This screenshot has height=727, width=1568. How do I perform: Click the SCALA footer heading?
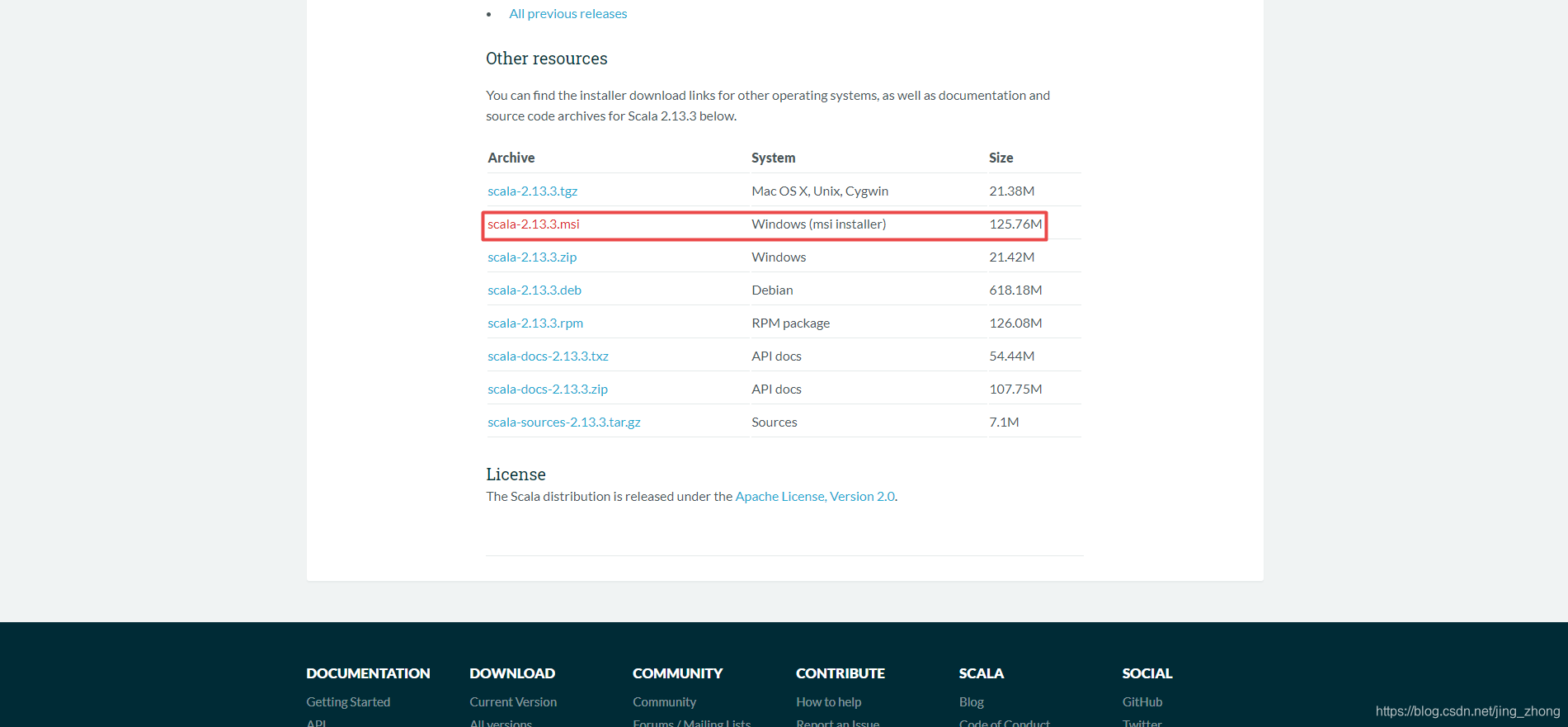[x=982, y=673]
